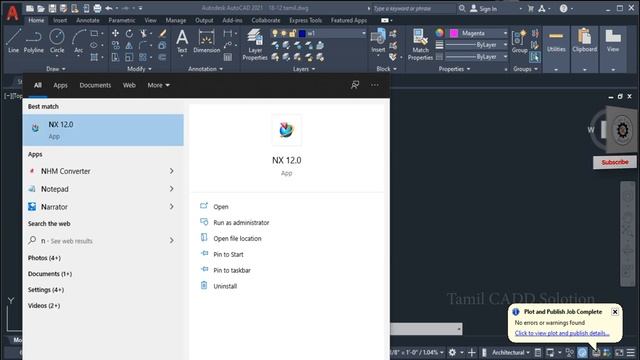Expand the Layers panel dropdown
The width and height of the screenshot is (640, 360).
click(x=304, y=69)
